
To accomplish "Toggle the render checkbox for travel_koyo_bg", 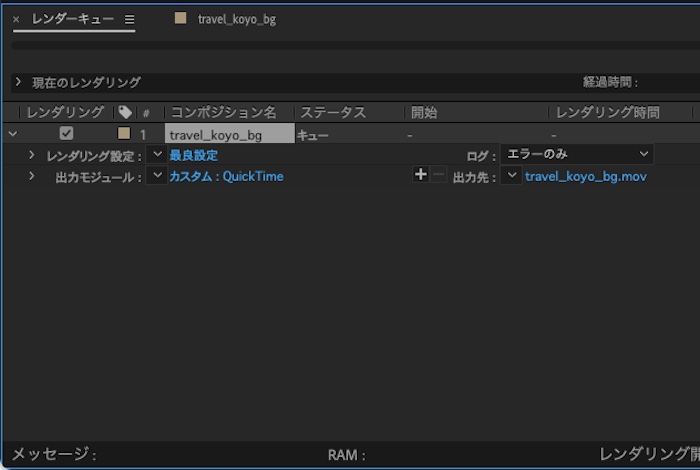I will [66, 133].
